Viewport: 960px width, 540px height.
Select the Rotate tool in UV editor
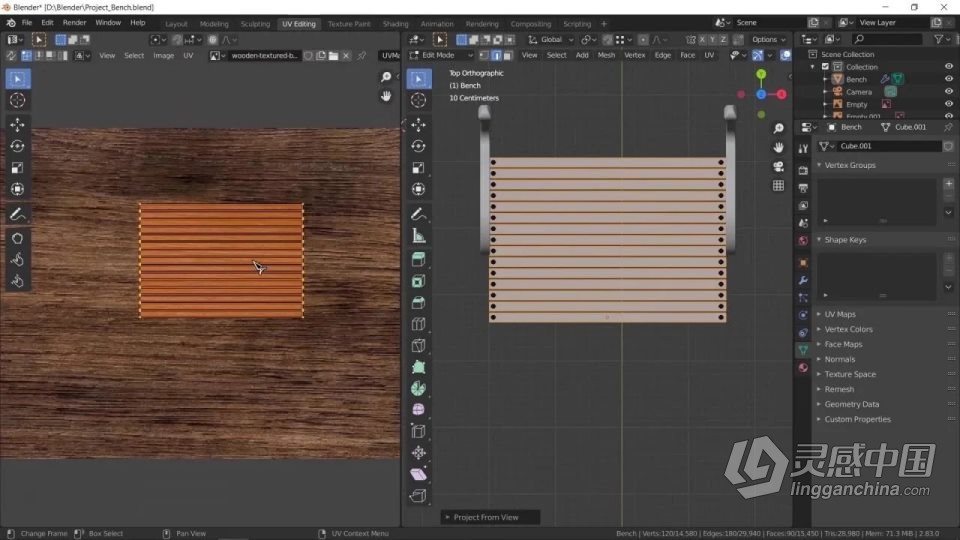point(17,146)
